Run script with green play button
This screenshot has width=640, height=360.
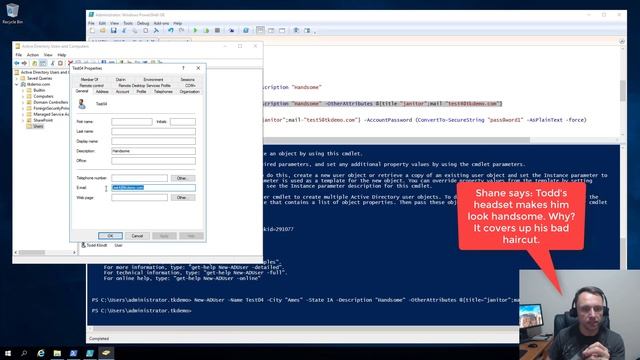pyautogui.click(x=195, y=31)
